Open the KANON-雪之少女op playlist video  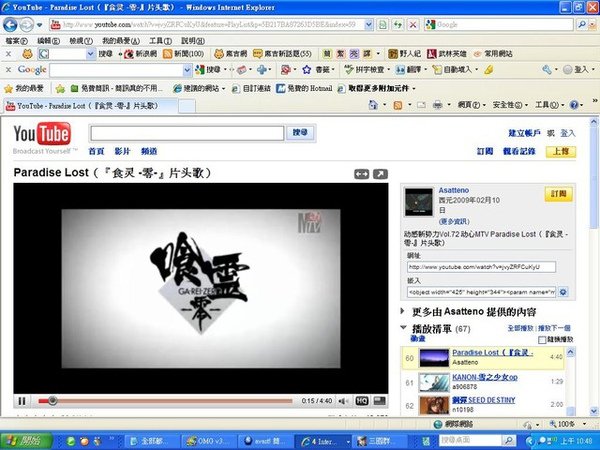coord(484,377)
